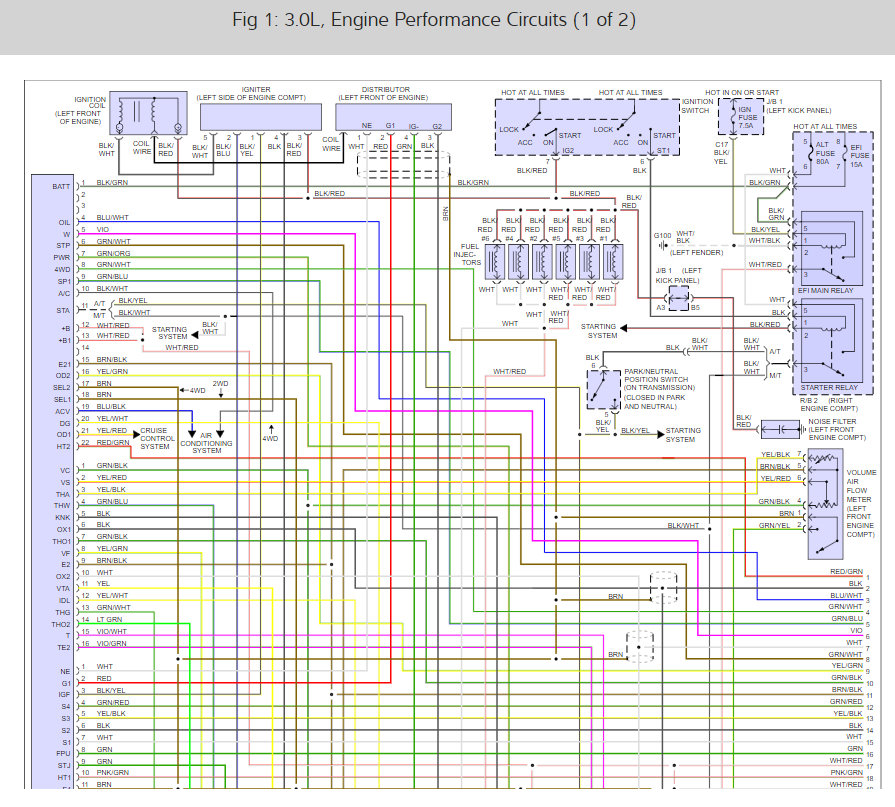This screenshot has width=895, height=807.
Task: Click the VIO/GRN wire label
Action: tap(111, 643)
